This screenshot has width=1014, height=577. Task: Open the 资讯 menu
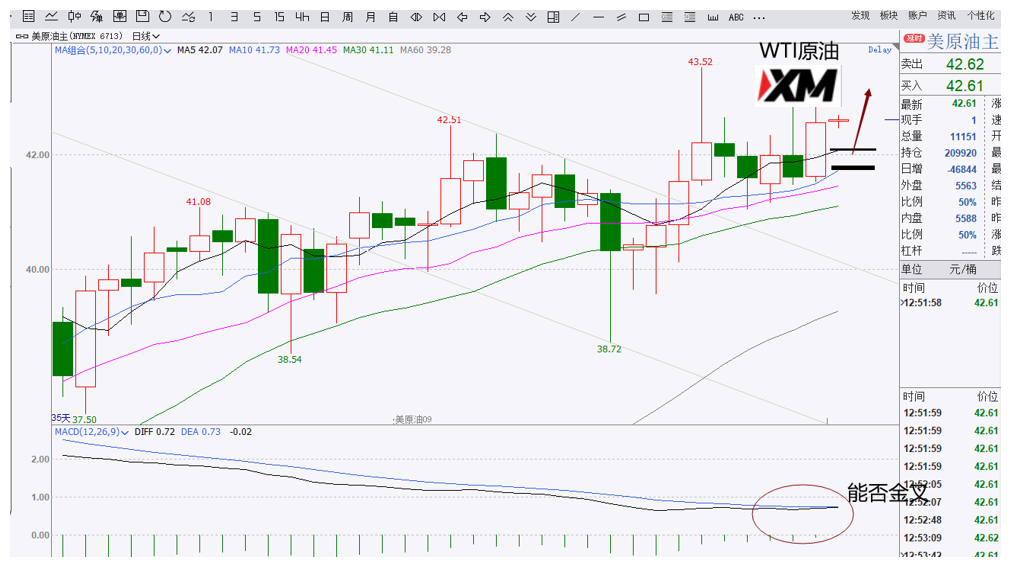tap(946, 16)
